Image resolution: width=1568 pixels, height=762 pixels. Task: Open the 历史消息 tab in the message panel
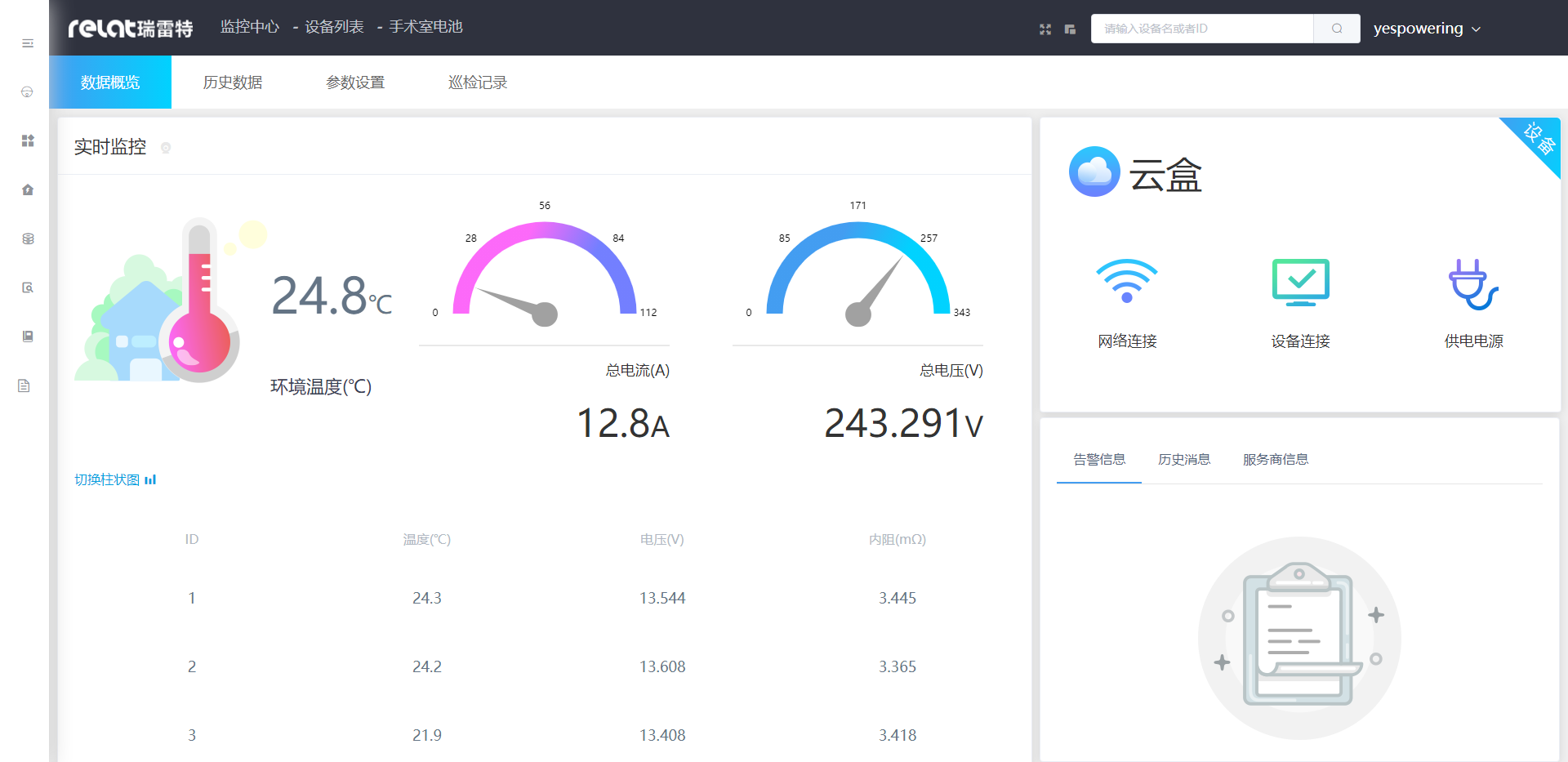(x=1184, y=460)
